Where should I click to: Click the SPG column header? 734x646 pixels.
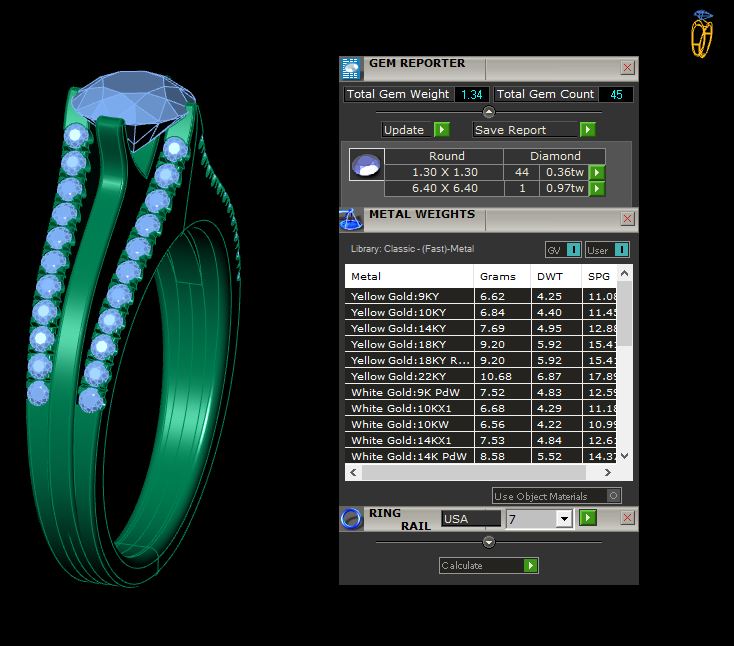coord(599,276)
